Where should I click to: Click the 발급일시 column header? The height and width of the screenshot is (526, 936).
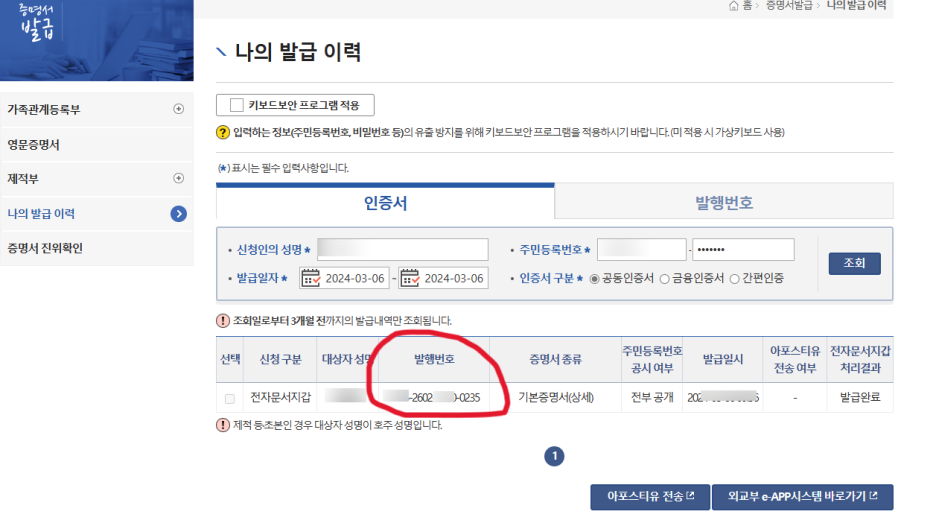click(x=723, y=359)
